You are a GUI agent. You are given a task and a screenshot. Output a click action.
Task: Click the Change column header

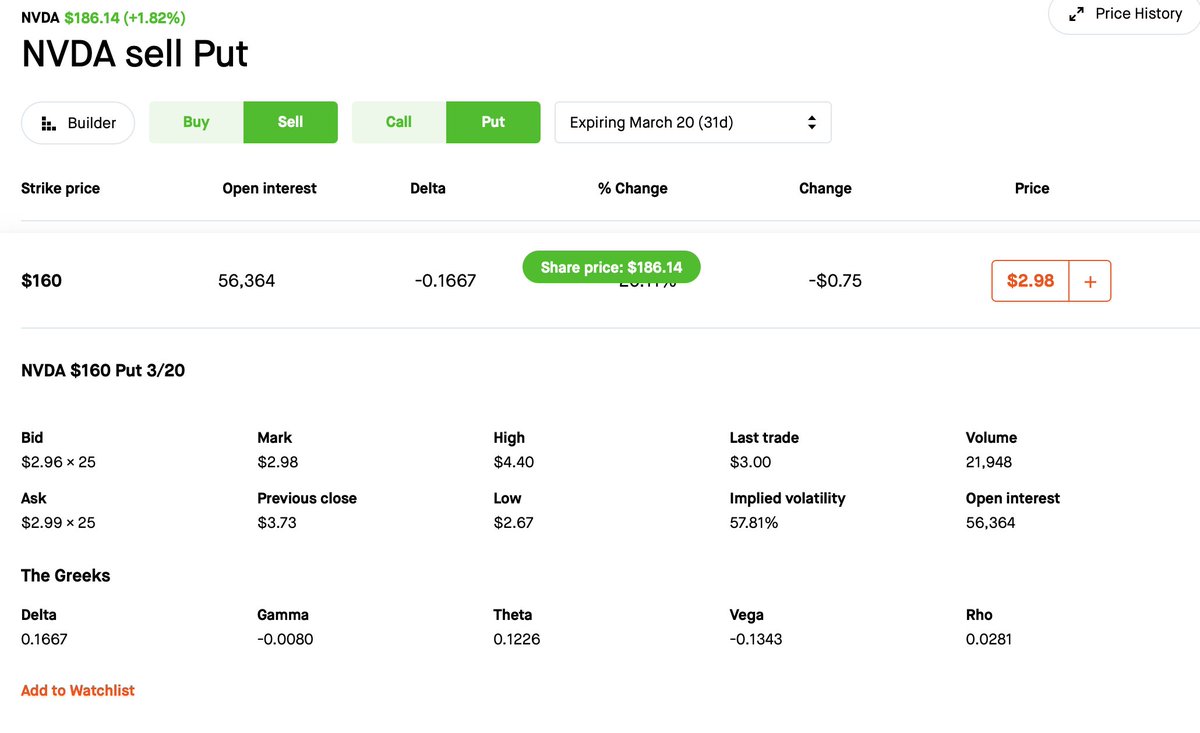tap(825, 188)
